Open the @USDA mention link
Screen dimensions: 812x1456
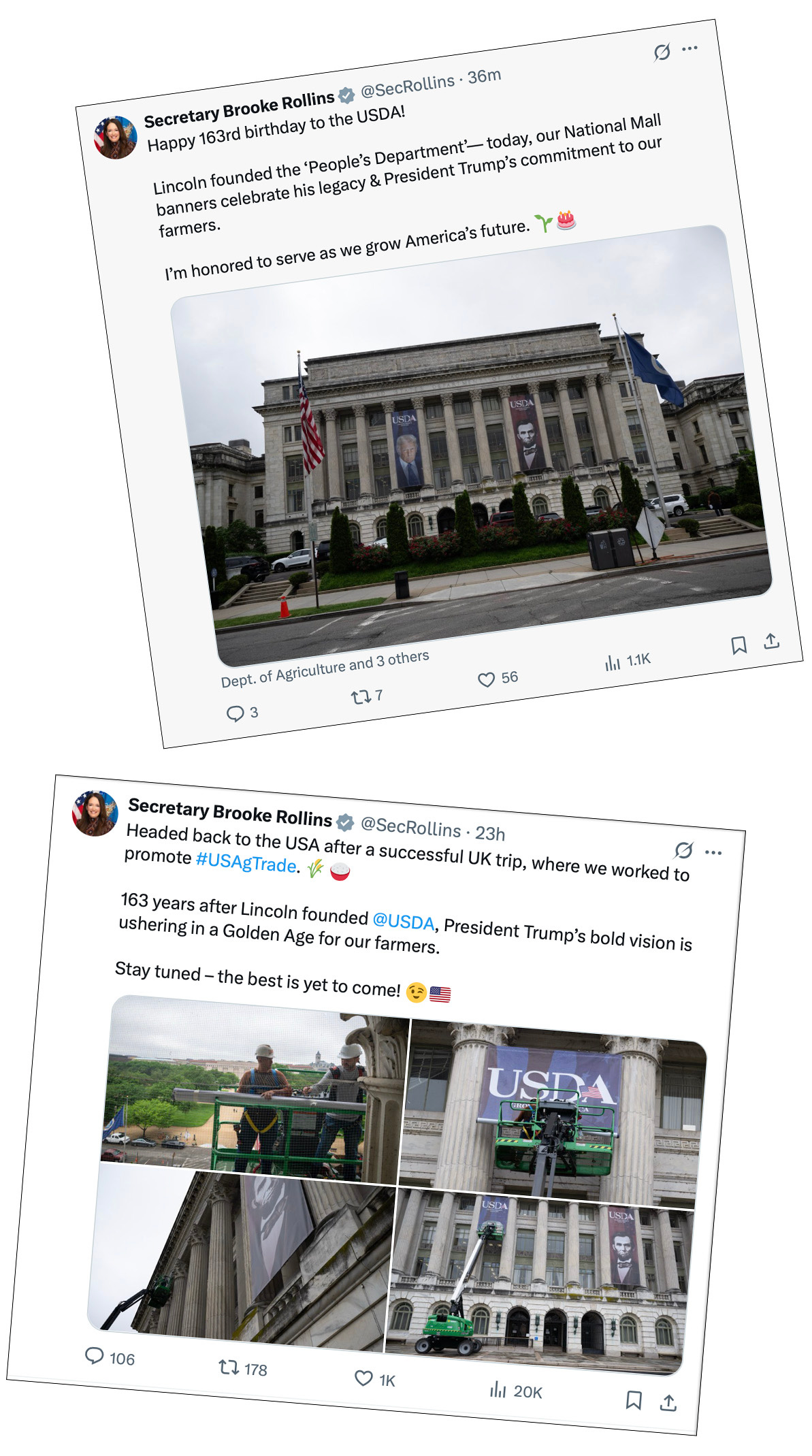[404, 920]
